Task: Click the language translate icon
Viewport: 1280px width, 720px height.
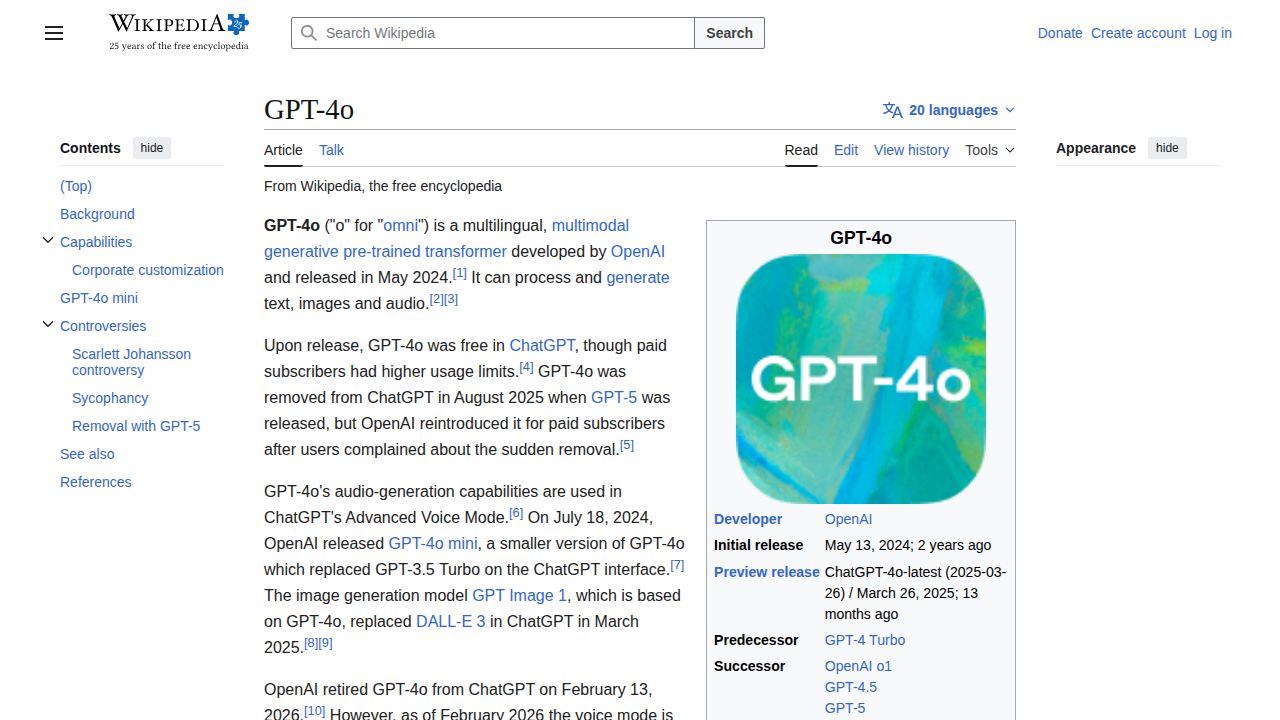Action: 893,110
